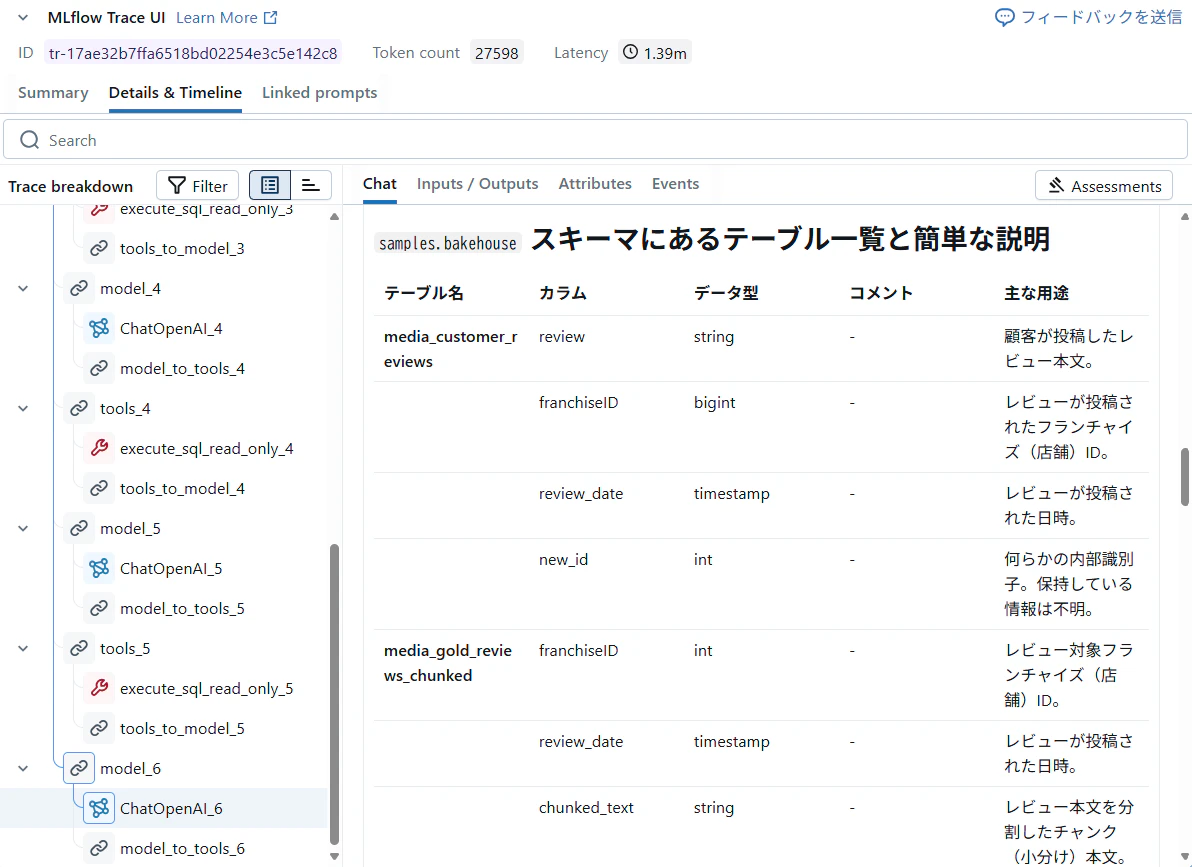This screenshot has width=1192, height=867.
Task: Click the external-link icon beside Learn More
Action: pyautogui.click(x=271, y=17)
